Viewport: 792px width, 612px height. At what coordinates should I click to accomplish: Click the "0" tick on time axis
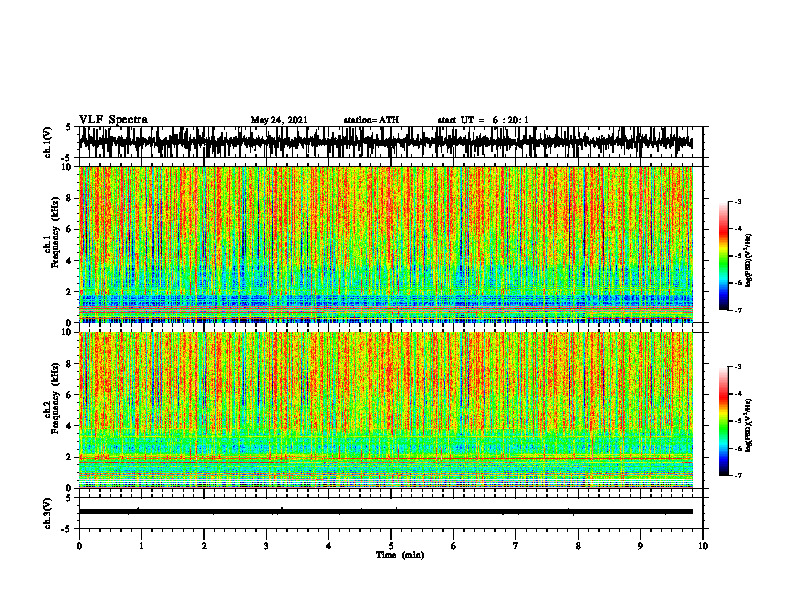click(79, 546)
